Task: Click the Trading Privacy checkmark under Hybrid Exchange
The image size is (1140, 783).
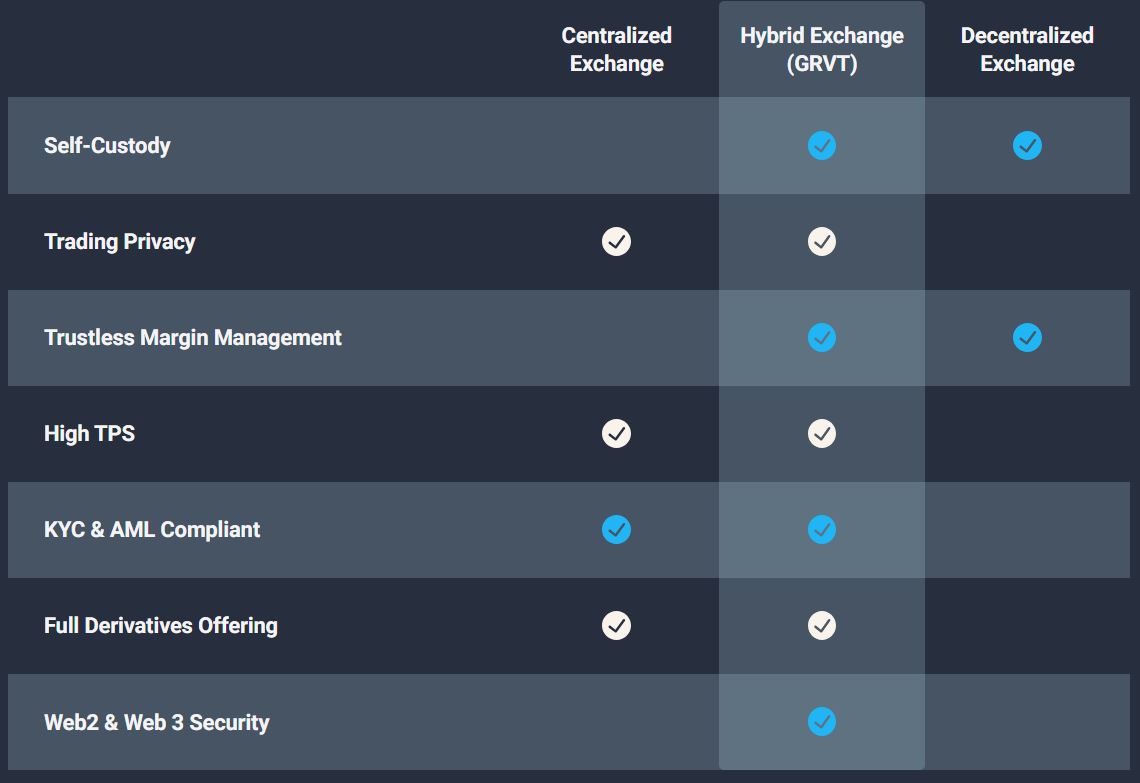Action: click(x=822, y=241)
